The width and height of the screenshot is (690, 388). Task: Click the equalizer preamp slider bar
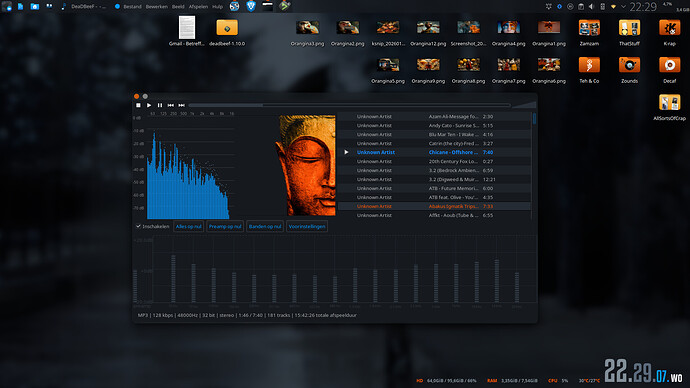(x=136, y=286)
